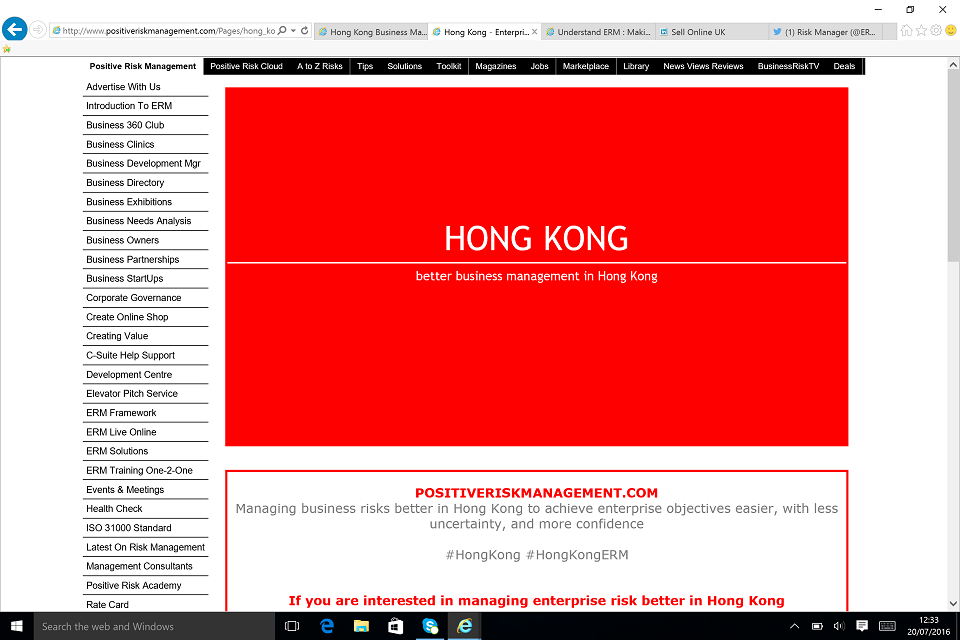Image resolution: width=960 pixels, height=640 pixels.
Task: Open the A to Z Risks menu
Action: point(319,66)
